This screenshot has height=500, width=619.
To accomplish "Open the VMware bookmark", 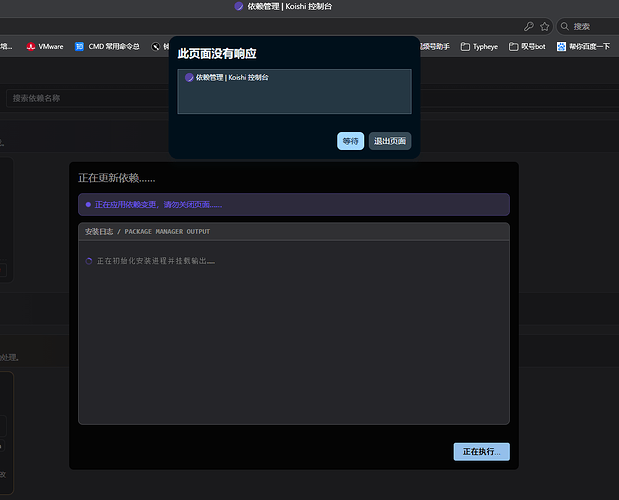I will [x=45, y=47].
